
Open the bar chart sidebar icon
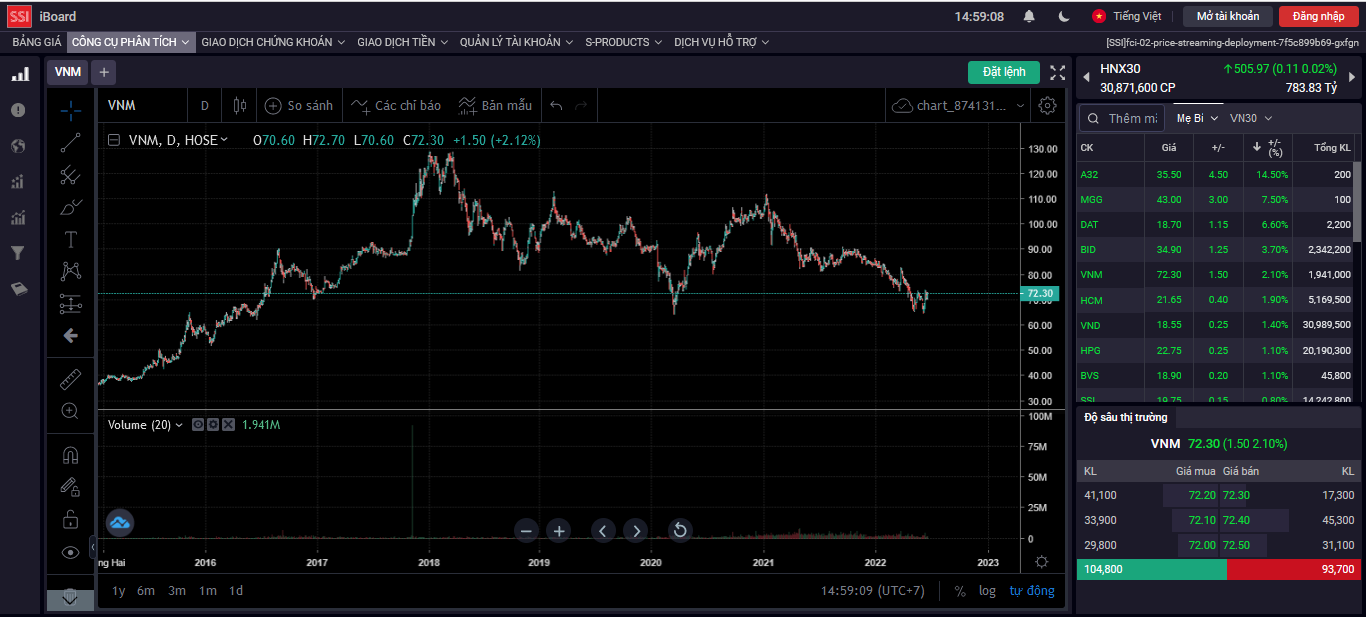pos(19,74)
